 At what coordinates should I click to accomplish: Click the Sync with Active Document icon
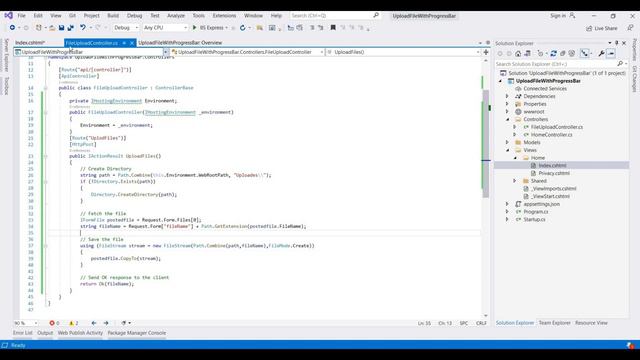coord(553,53)
